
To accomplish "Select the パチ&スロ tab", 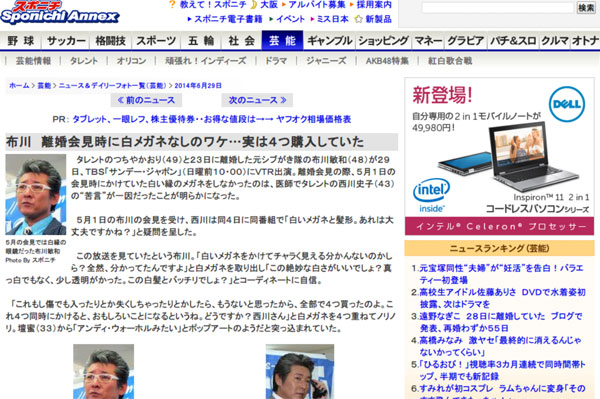I will 513,41.
